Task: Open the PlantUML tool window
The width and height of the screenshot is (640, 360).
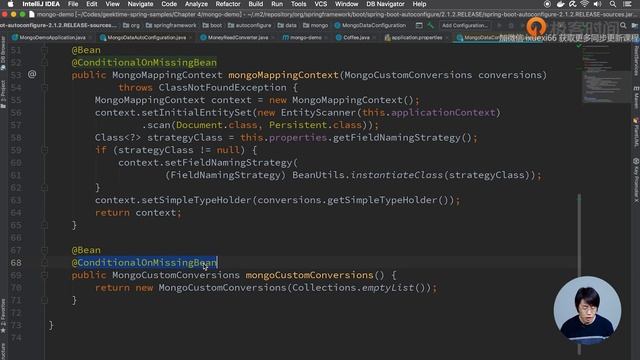Action: click(x=636, y=133)
